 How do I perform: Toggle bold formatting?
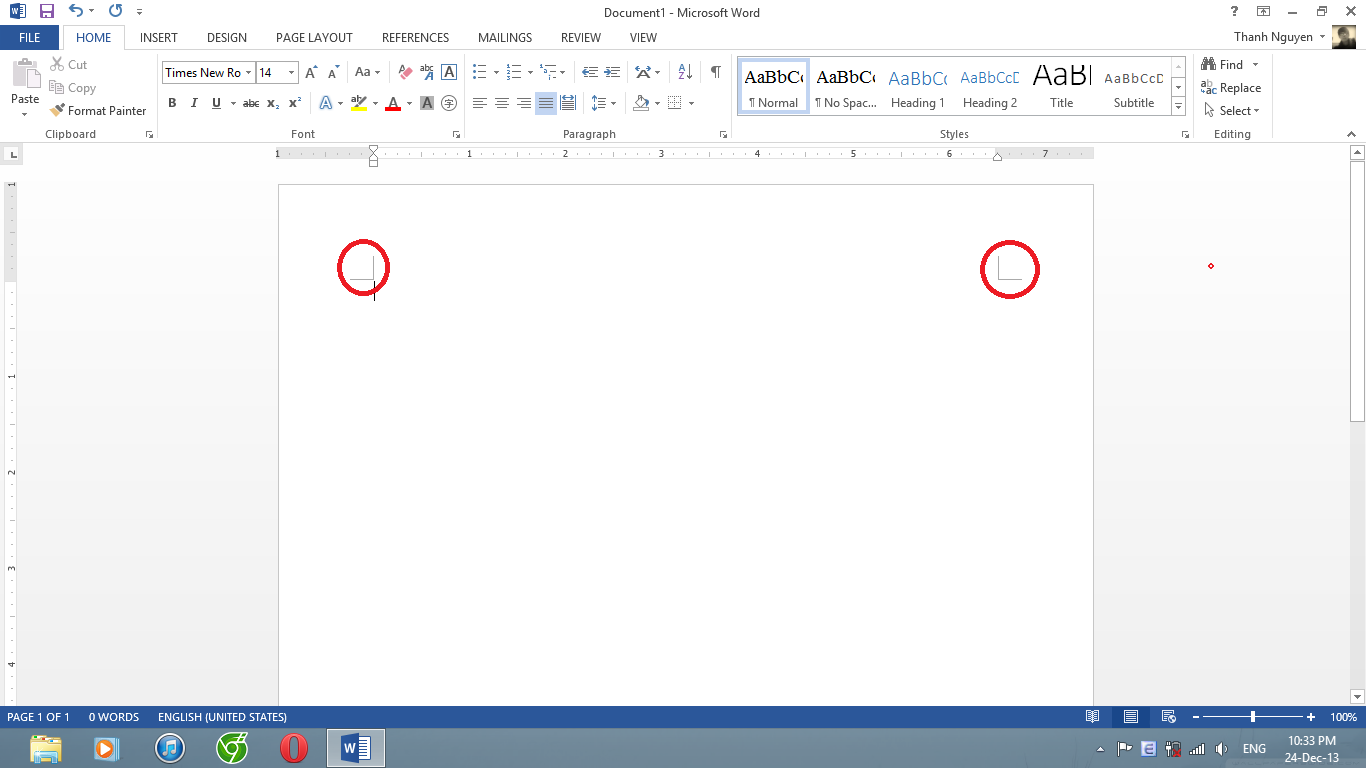[x=172, y=103]
